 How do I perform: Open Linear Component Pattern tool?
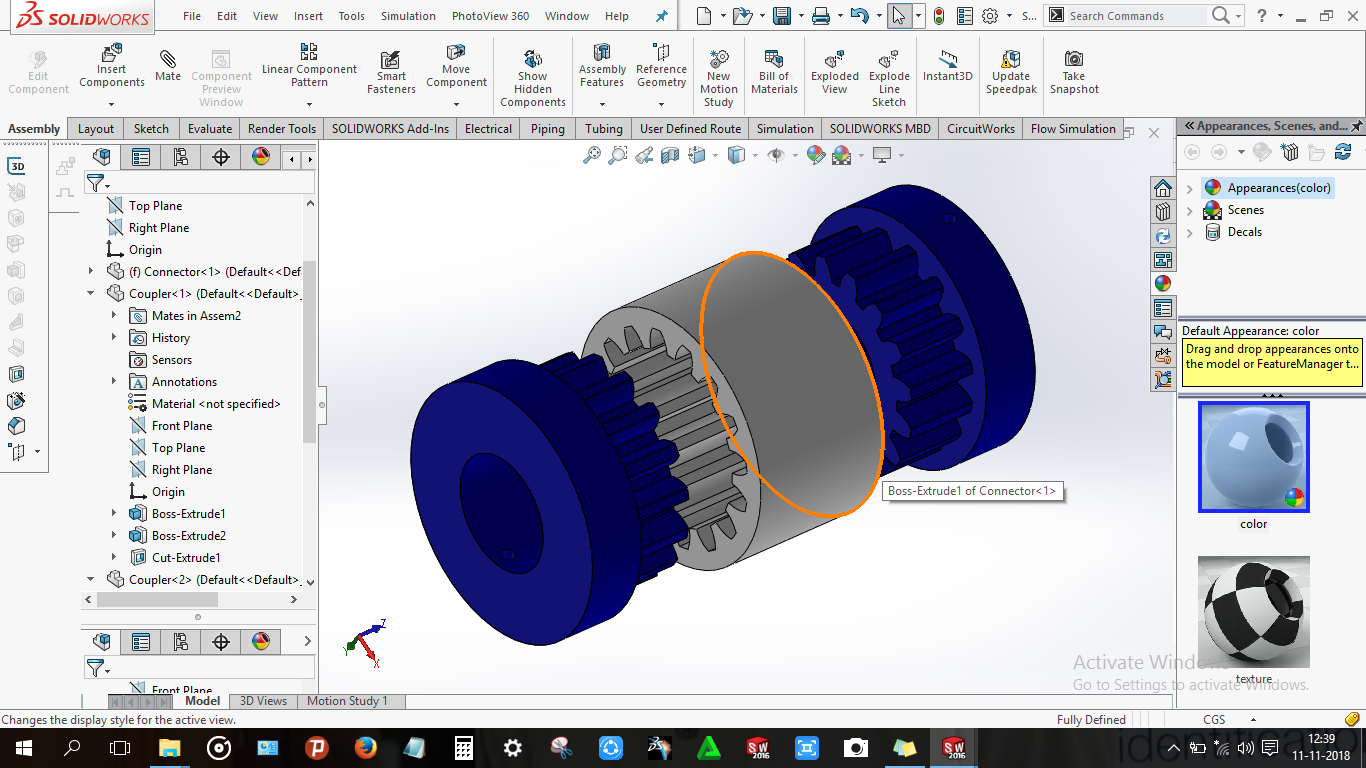[309, 66]
